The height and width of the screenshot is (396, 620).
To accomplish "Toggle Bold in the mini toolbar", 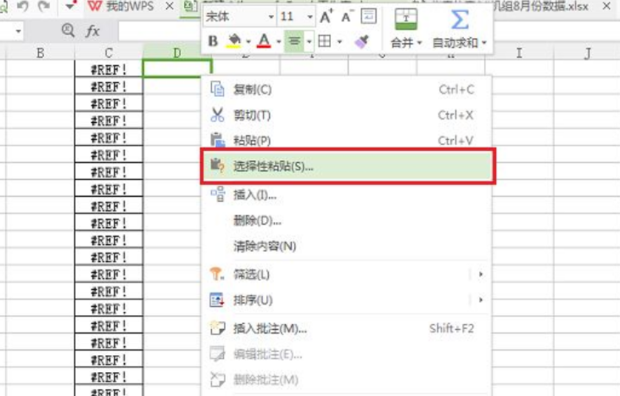I will coord(213,41).
